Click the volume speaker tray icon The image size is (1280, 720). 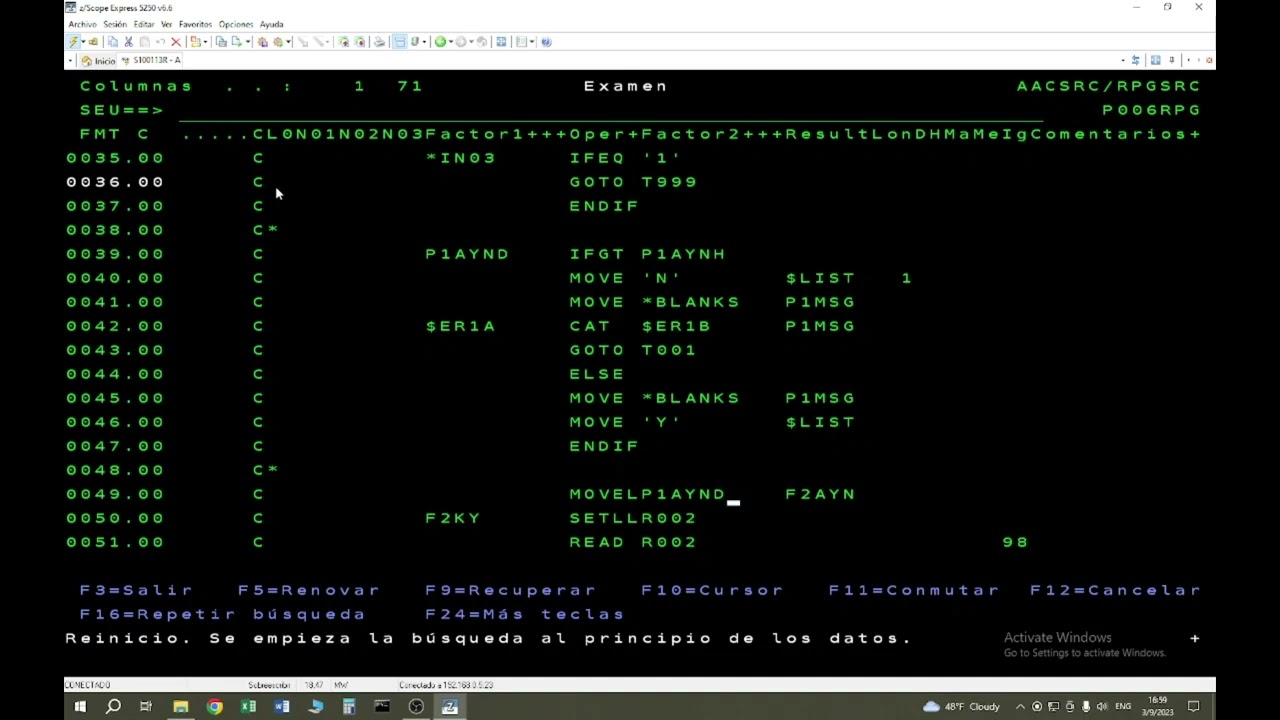[1102, 706]
